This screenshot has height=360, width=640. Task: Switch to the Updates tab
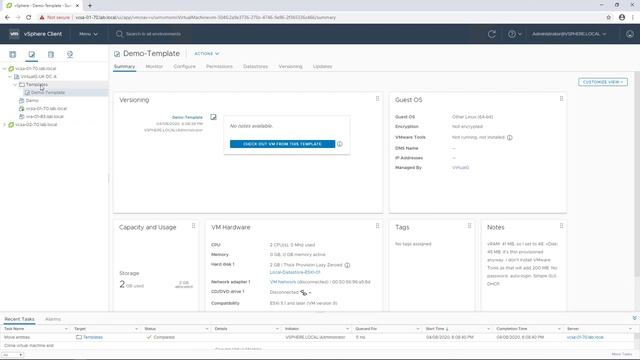[322, 67]
